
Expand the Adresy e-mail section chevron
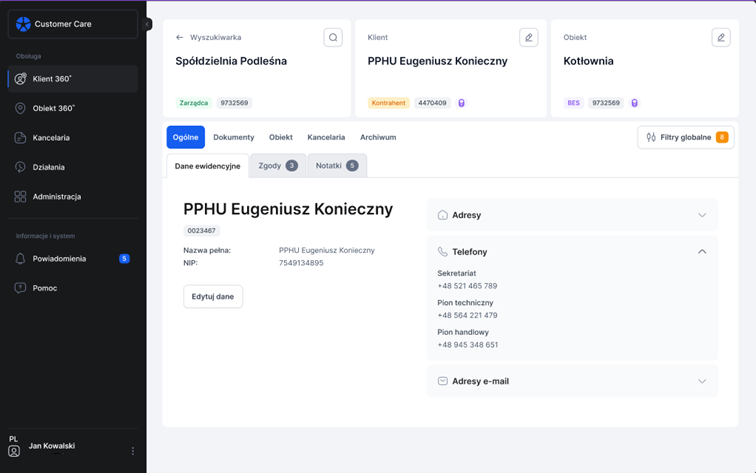click(x=702, y=381)
